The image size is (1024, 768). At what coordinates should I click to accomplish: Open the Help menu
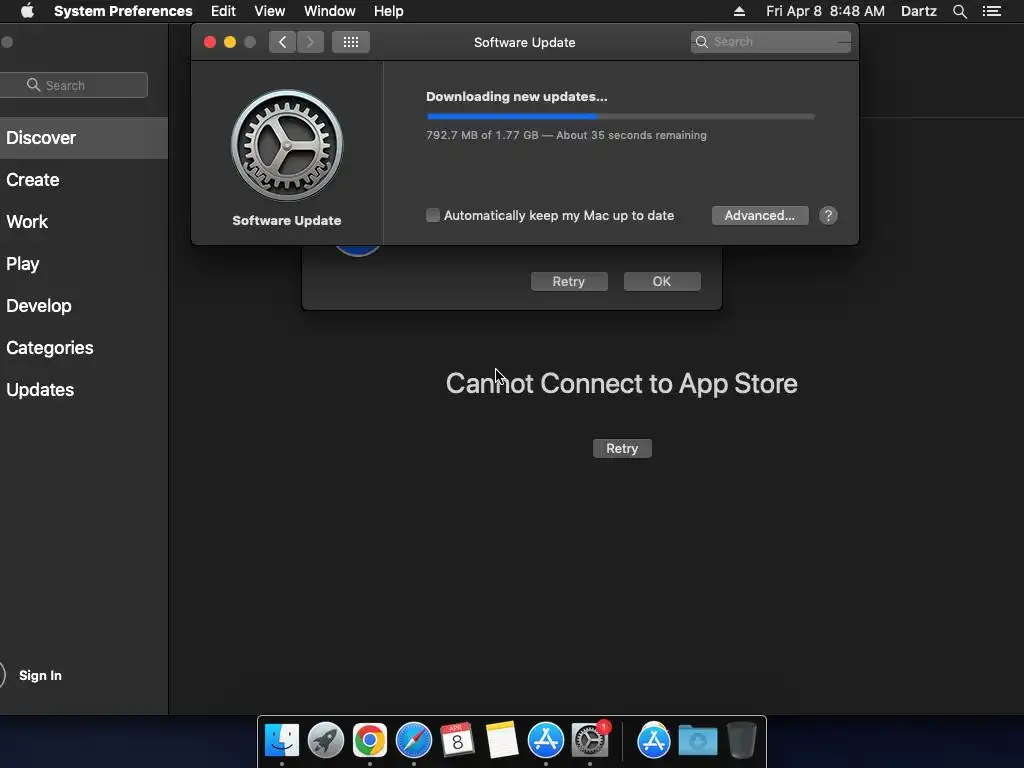point(389,11)
